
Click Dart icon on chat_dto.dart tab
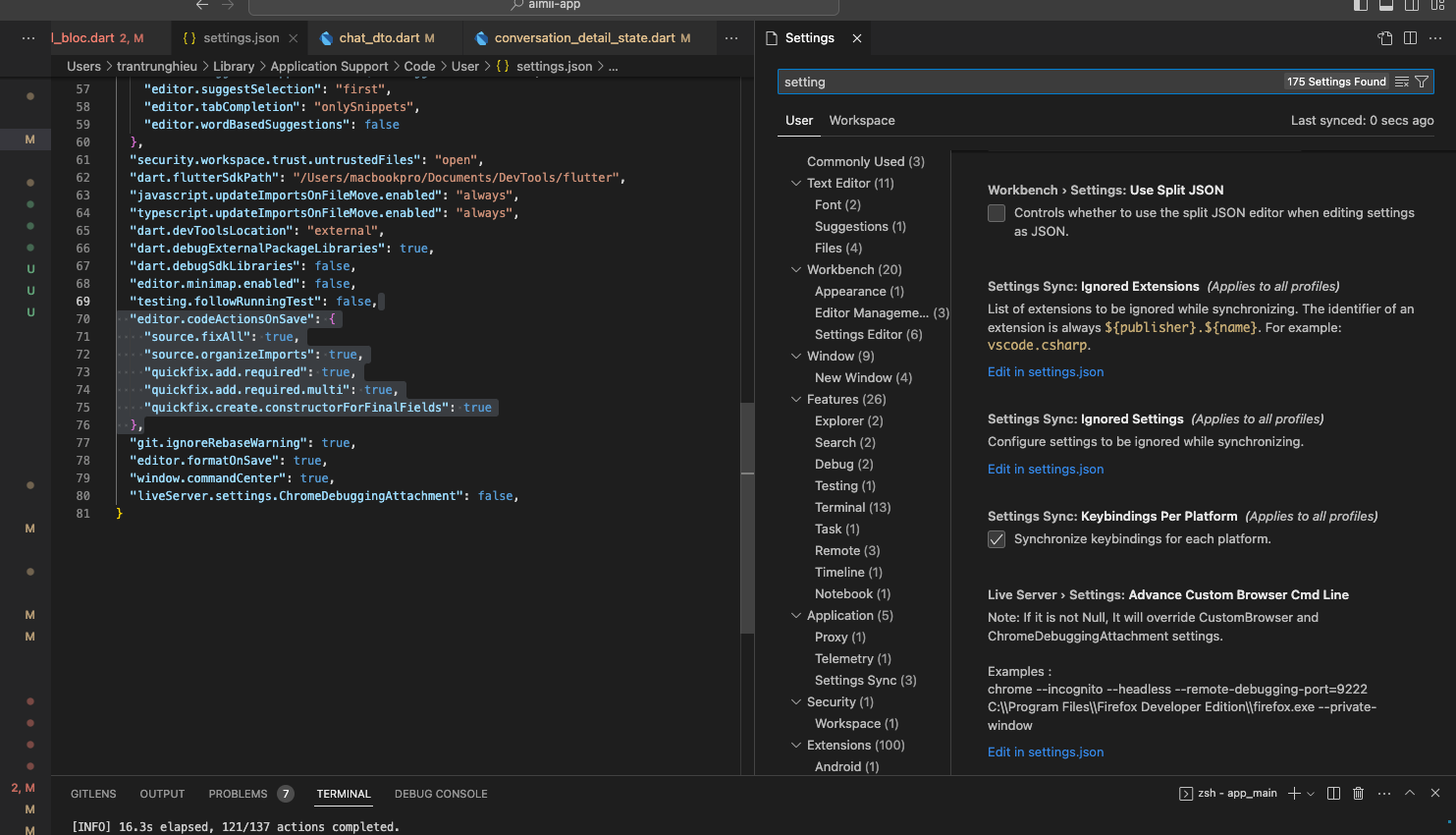click(x=327, y=38)
